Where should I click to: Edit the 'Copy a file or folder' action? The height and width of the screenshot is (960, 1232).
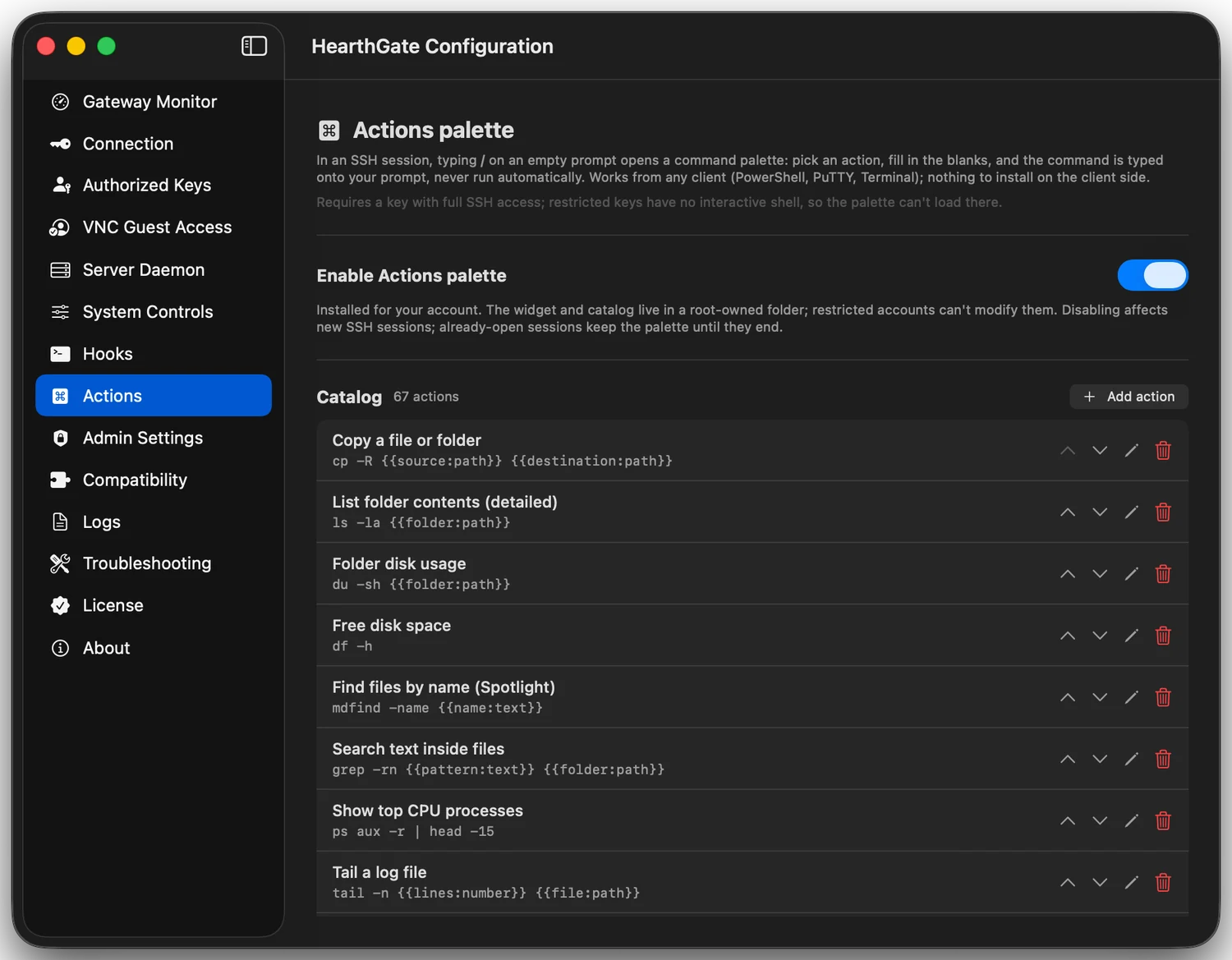1131,450
